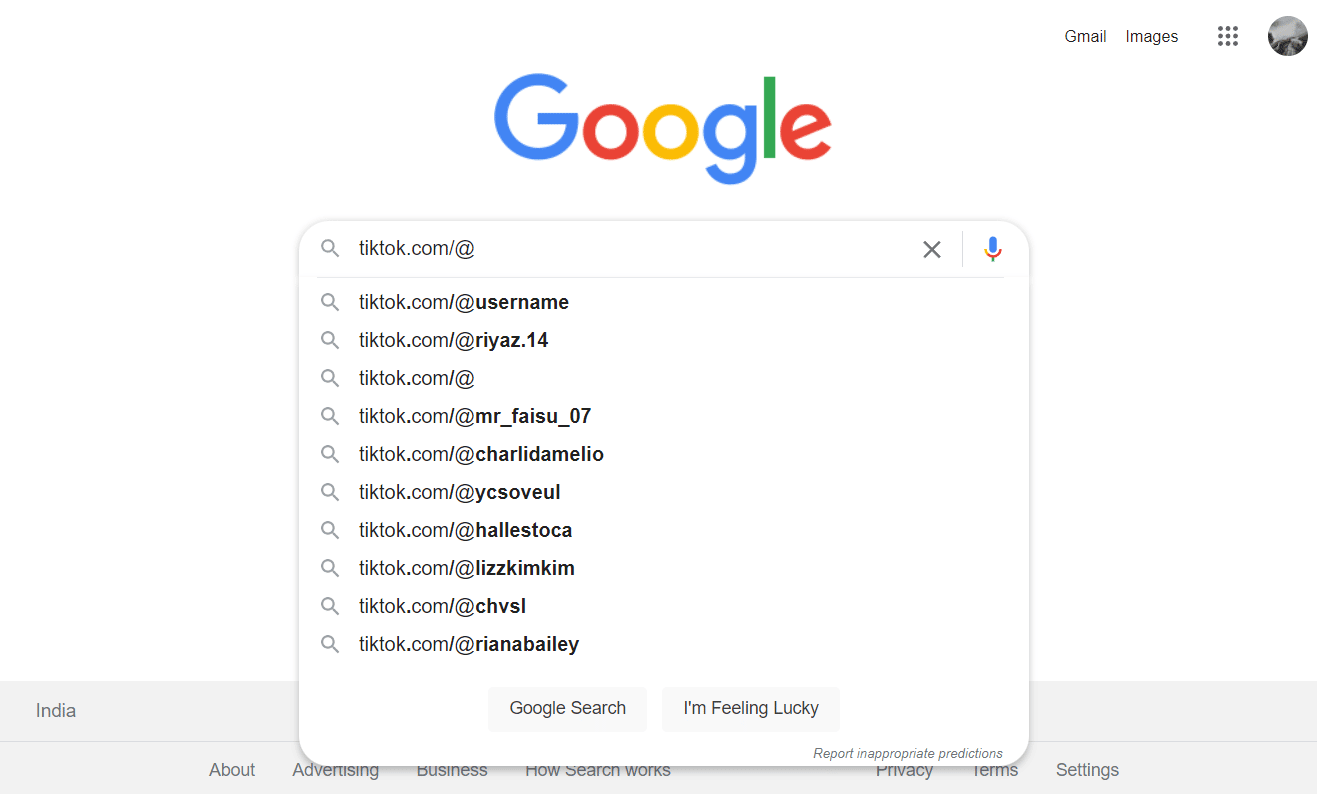This screenshot has width=1317, height=794.
Task: Open the Google apps grid icon
Action: (x=1228, y=36)
